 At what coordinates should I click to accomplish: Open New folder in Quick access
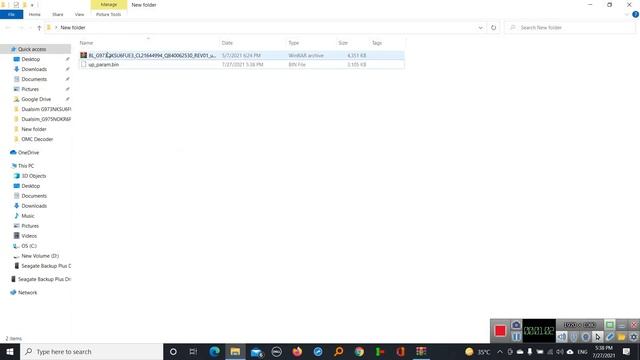[34, 129]
